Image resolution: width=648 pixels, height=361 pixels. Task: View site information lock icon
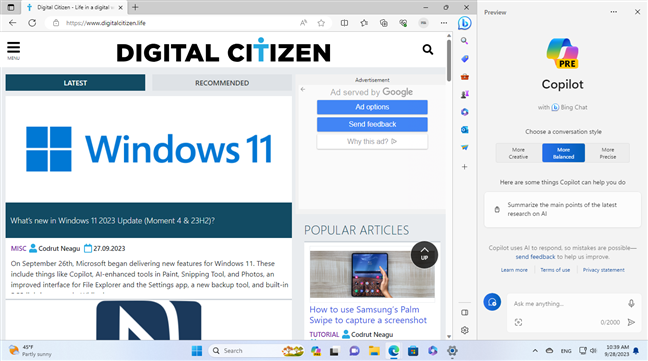pos(56,23)
